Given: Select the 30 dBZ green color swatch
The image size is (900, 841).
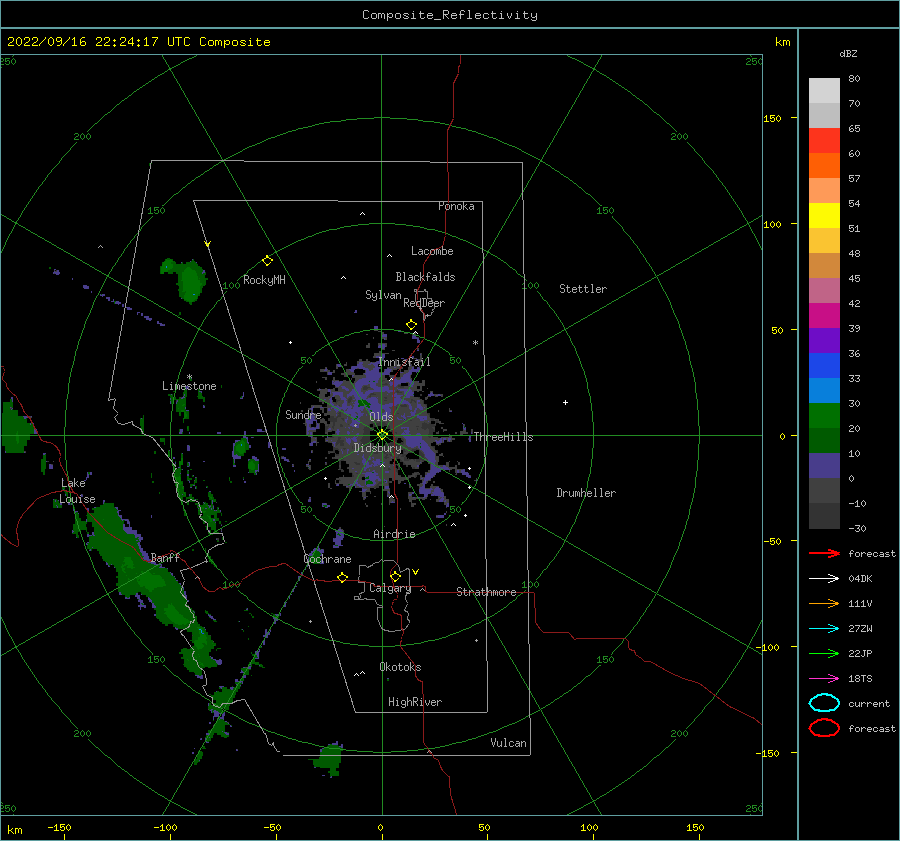Looking at the screenshot, I should click(x=824, y=416).
